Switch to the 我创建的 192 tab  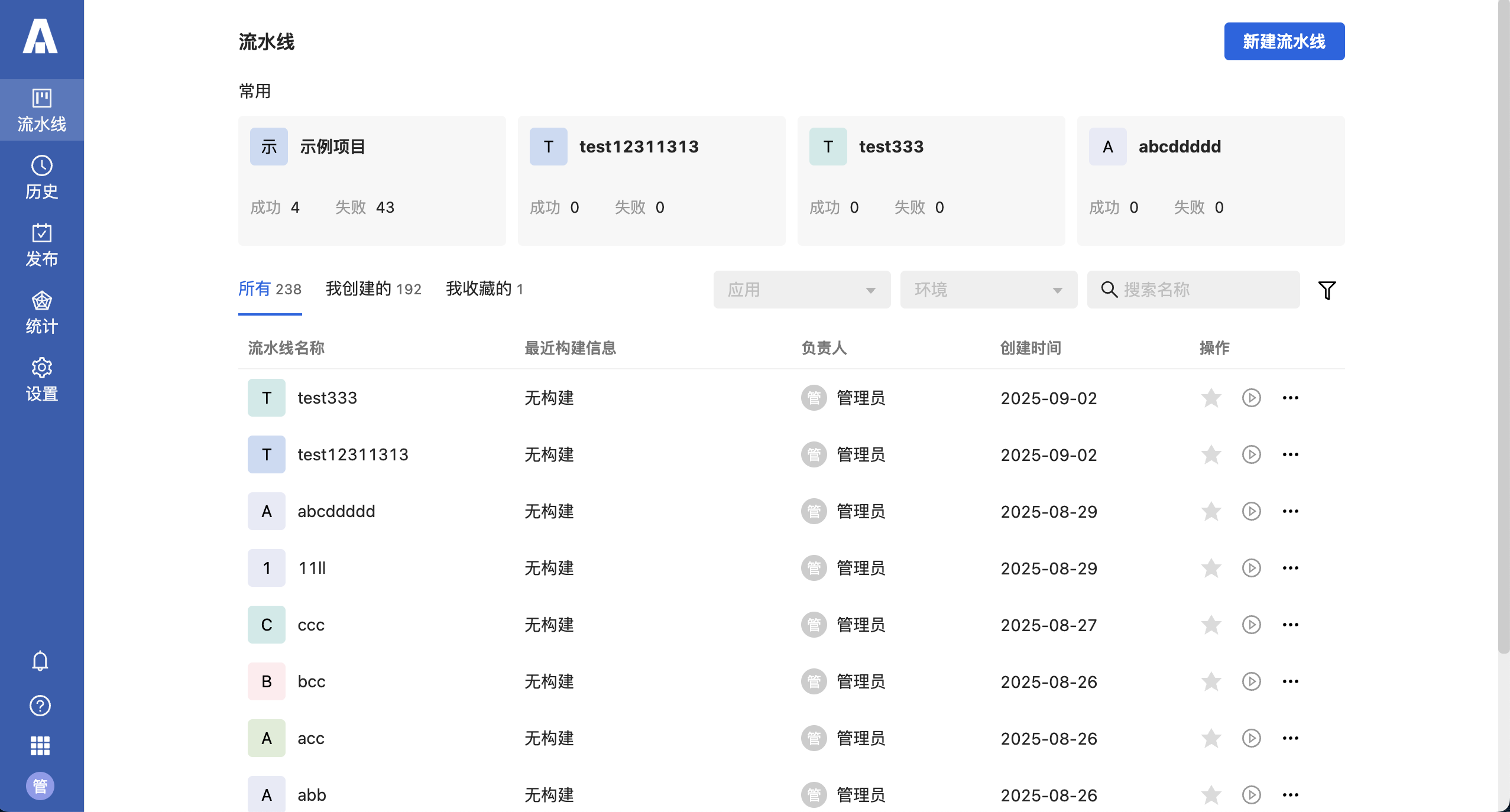tap(374, 289)
